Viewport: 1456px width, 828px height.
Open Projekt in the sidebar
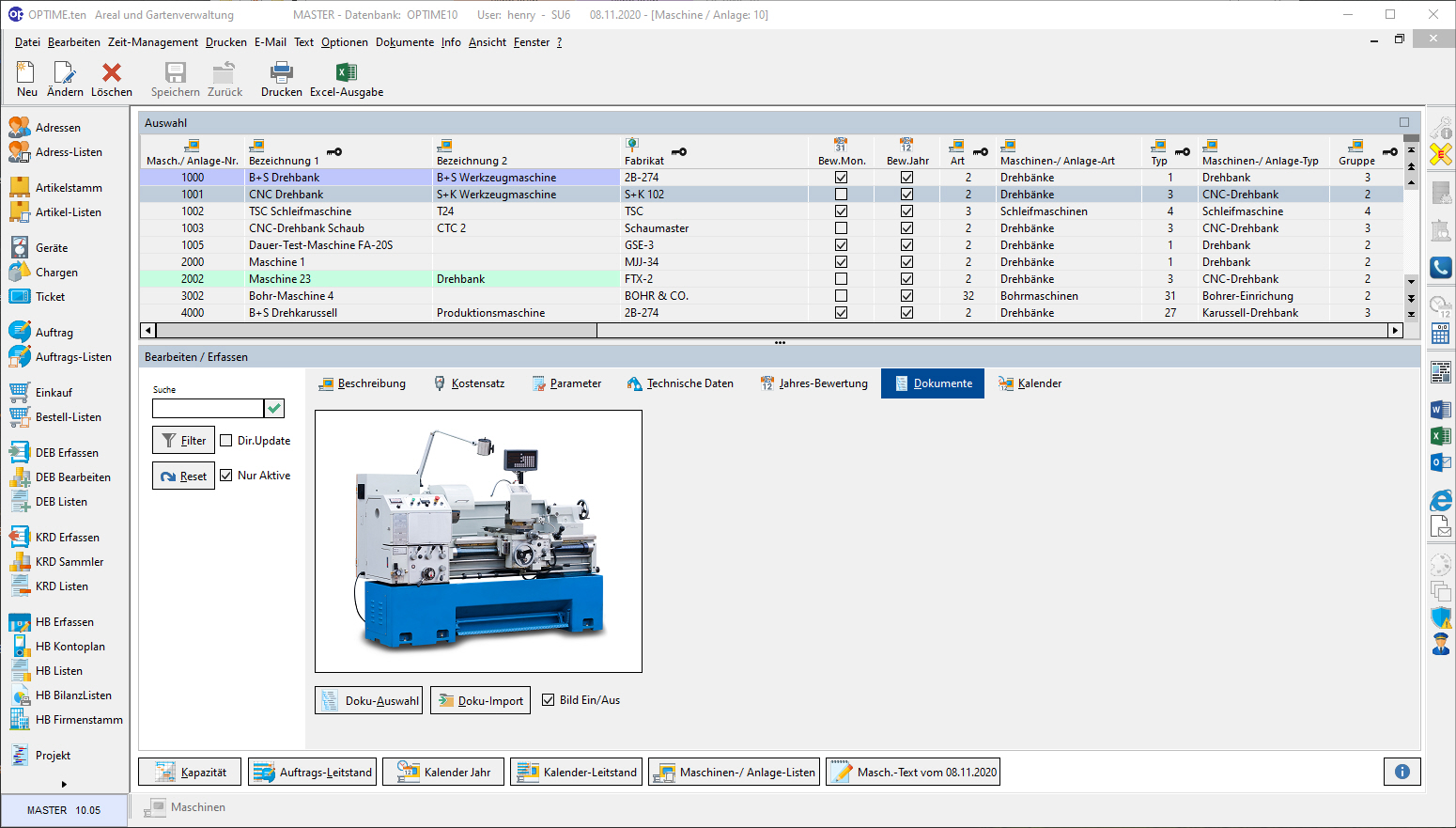pos(53,756)
